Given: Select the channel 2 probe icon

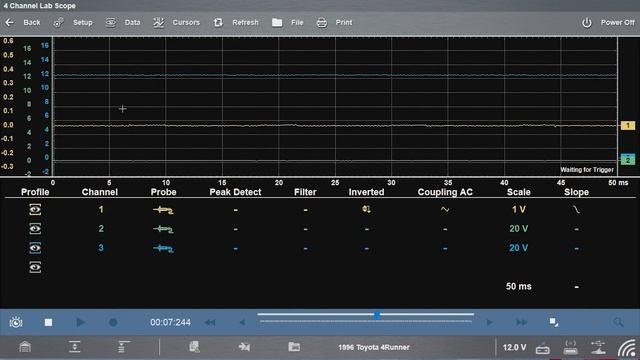Looking at the screenshot, I should (x=163, y=229).
